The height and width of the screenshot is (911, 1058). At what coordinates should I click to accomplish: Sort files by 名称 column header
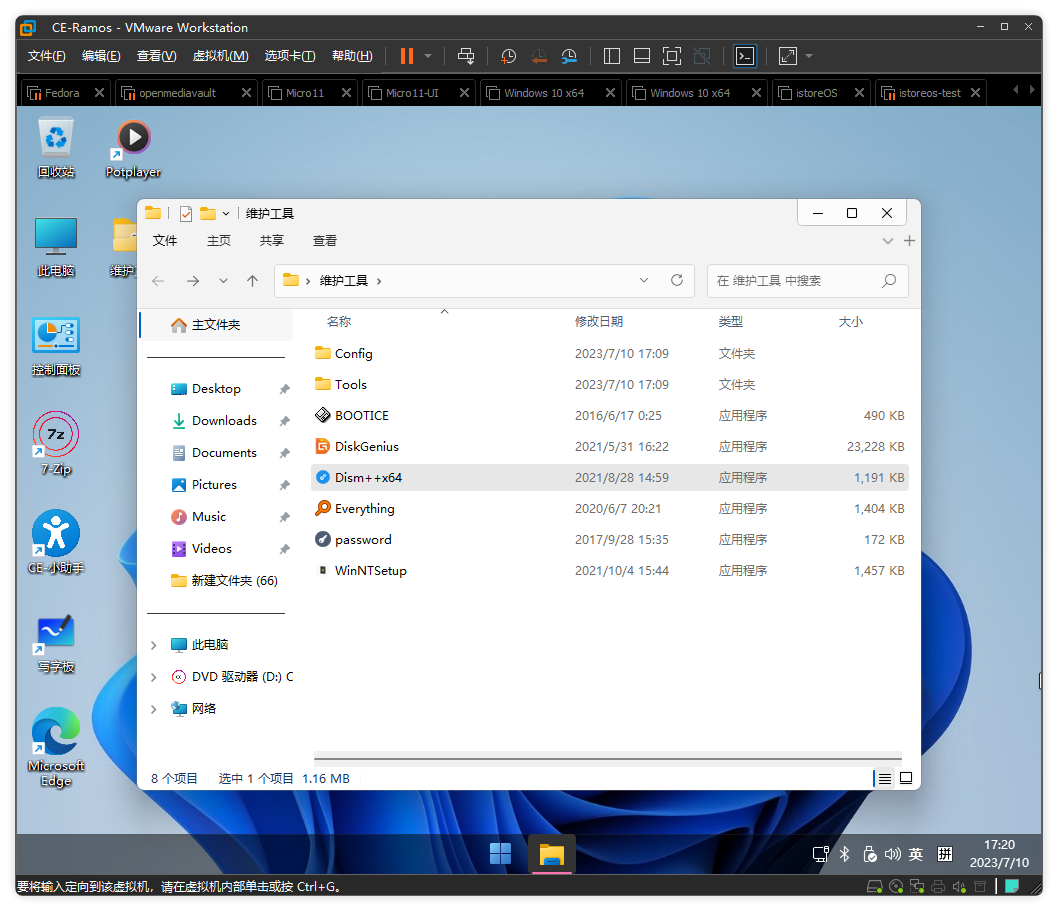tap(339, 322)
